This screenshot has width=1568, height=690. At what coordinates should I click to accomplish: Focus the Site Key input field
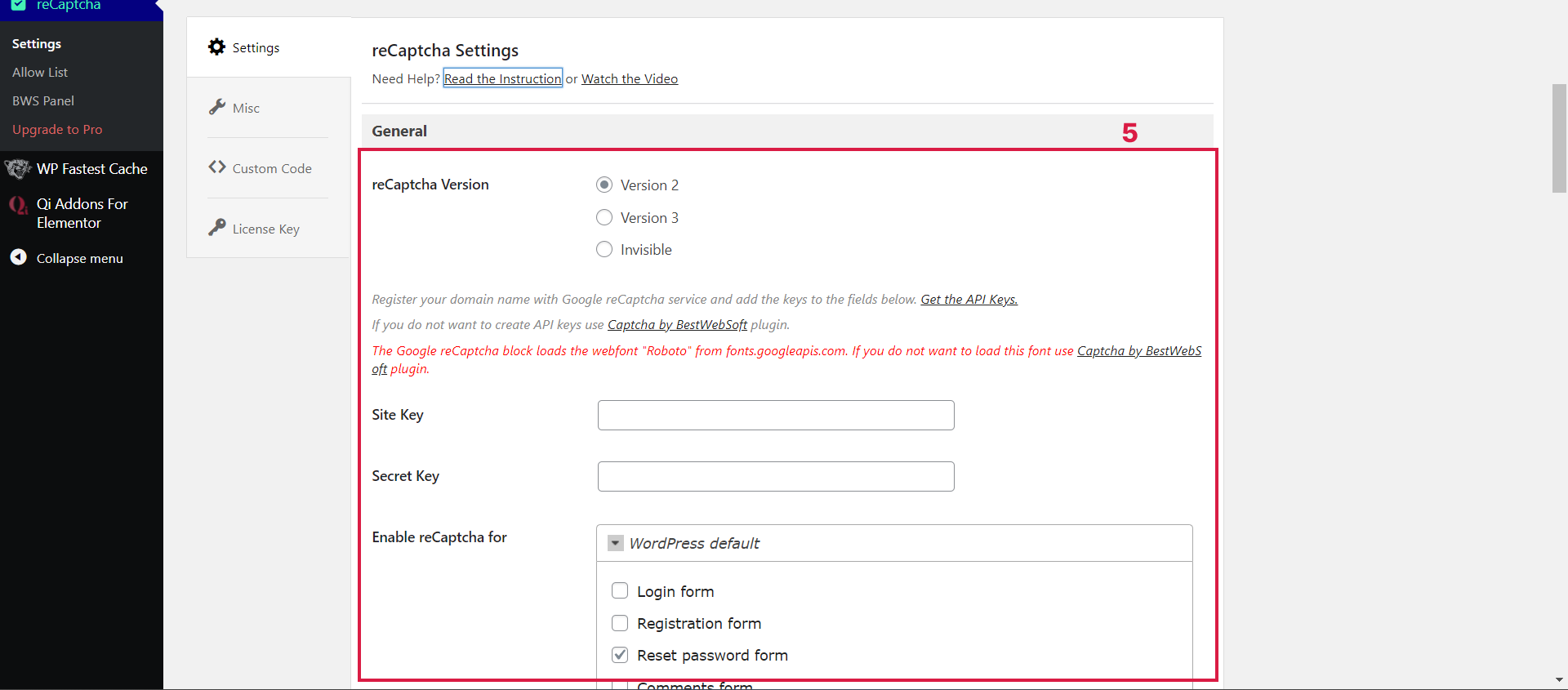coord(776,415)
